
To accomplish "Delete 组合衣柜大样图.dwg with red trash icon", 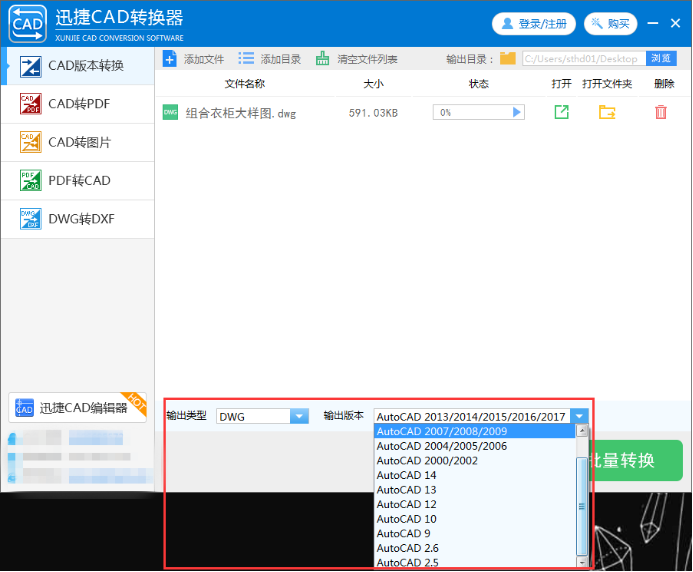I will (661, 113).
